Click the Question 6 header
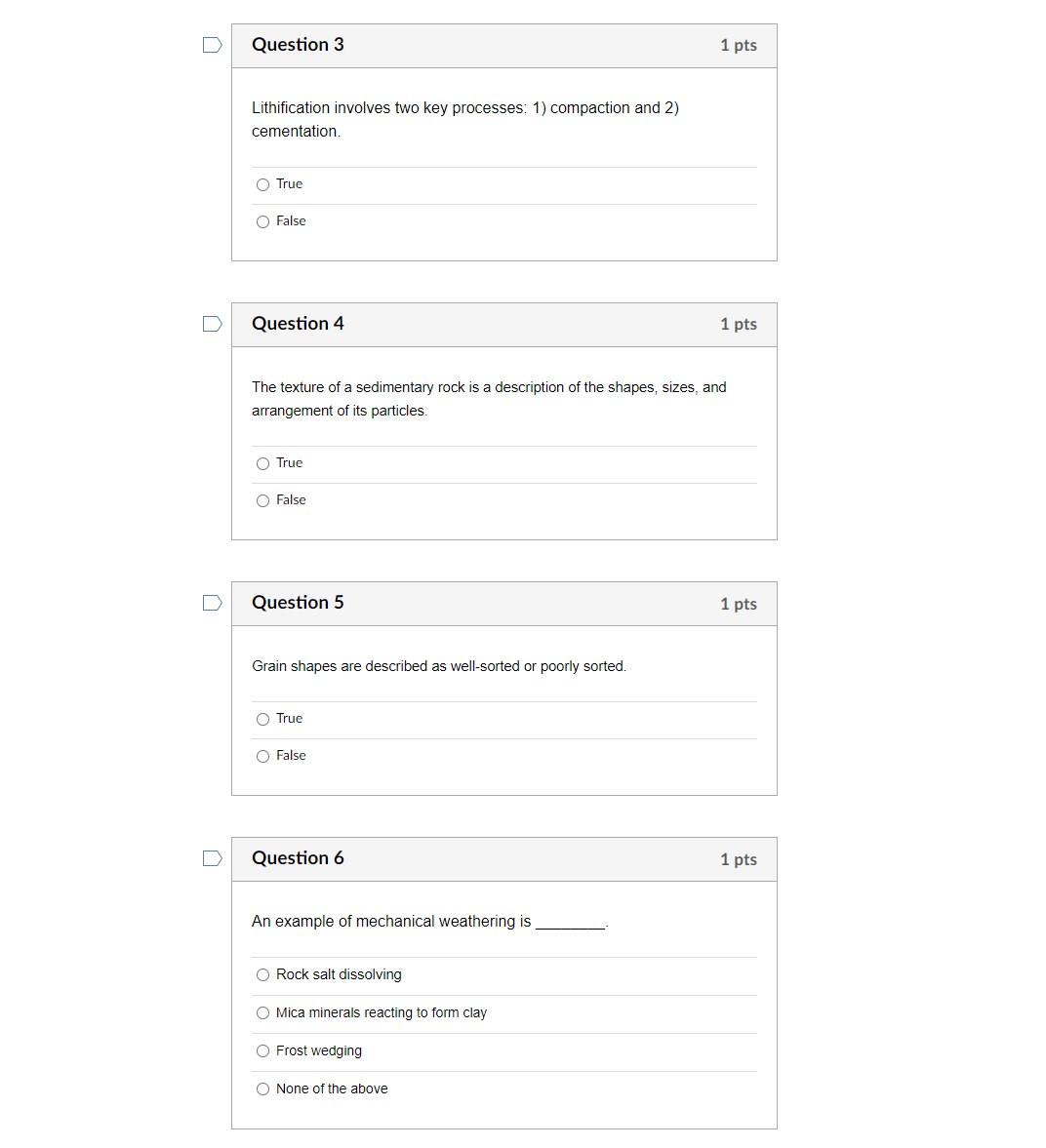The image size is (1046, 1148). click(298, 858)
